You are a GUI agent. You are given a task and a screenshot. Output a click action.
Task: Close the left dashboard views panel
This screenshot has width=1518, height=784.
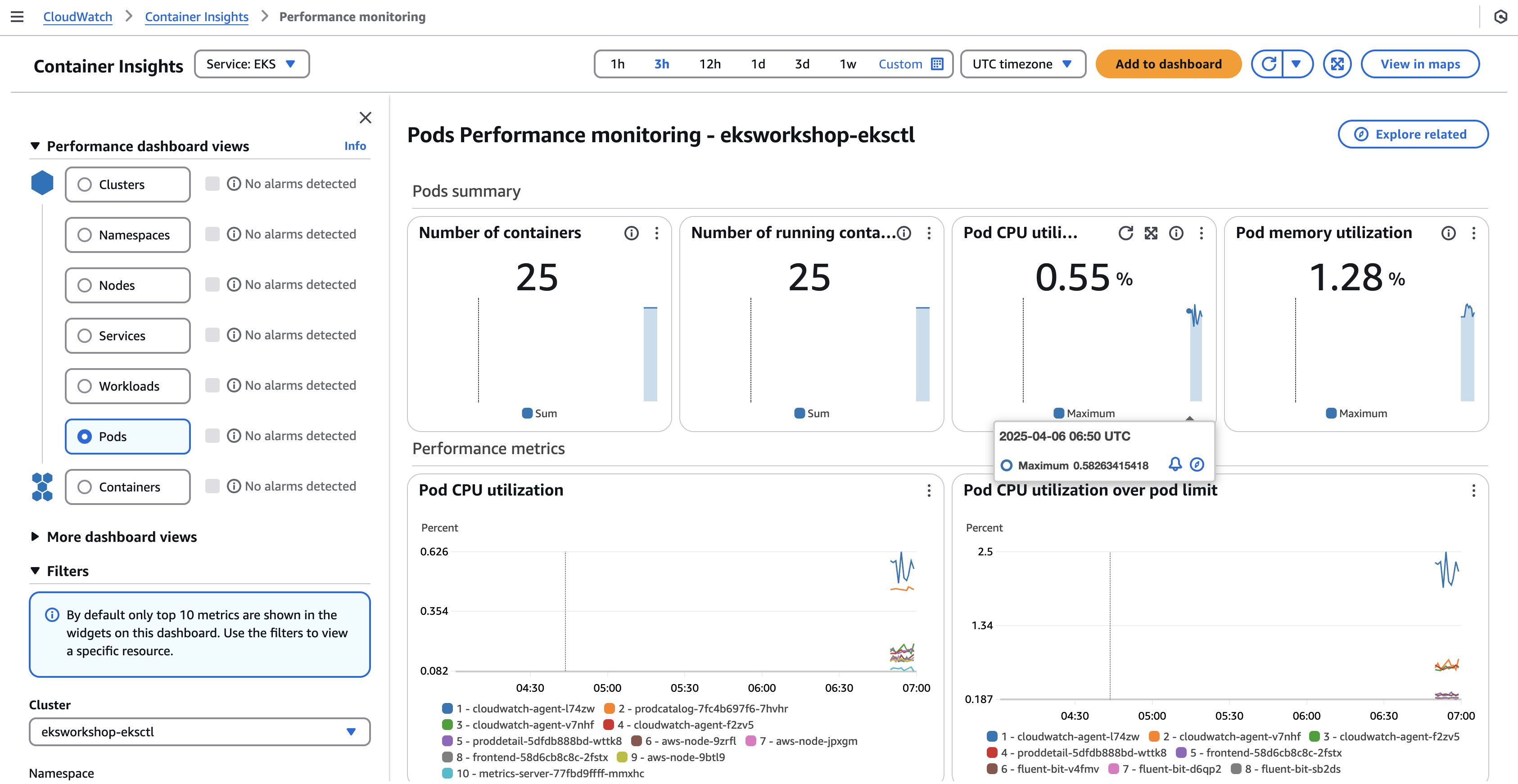(x=366, y=118)
